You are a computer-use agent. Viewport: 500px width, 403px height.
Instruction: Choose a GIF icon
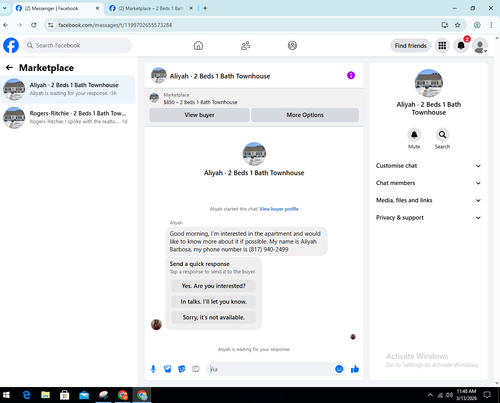tap(196, 369)
